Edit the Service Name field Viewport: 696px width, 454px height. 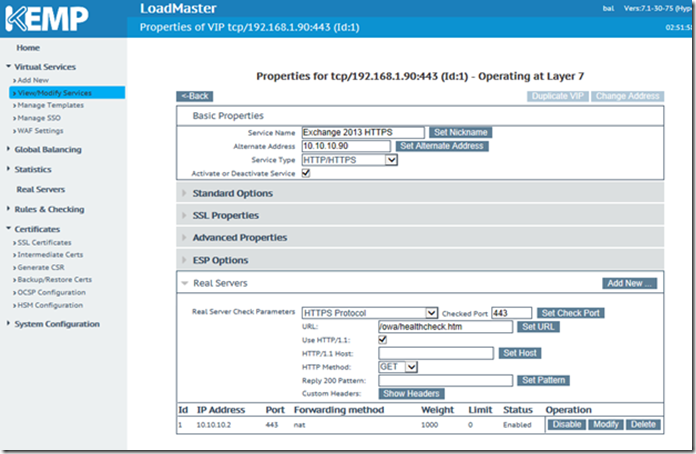pyautogui.click(x=363, y=132)
